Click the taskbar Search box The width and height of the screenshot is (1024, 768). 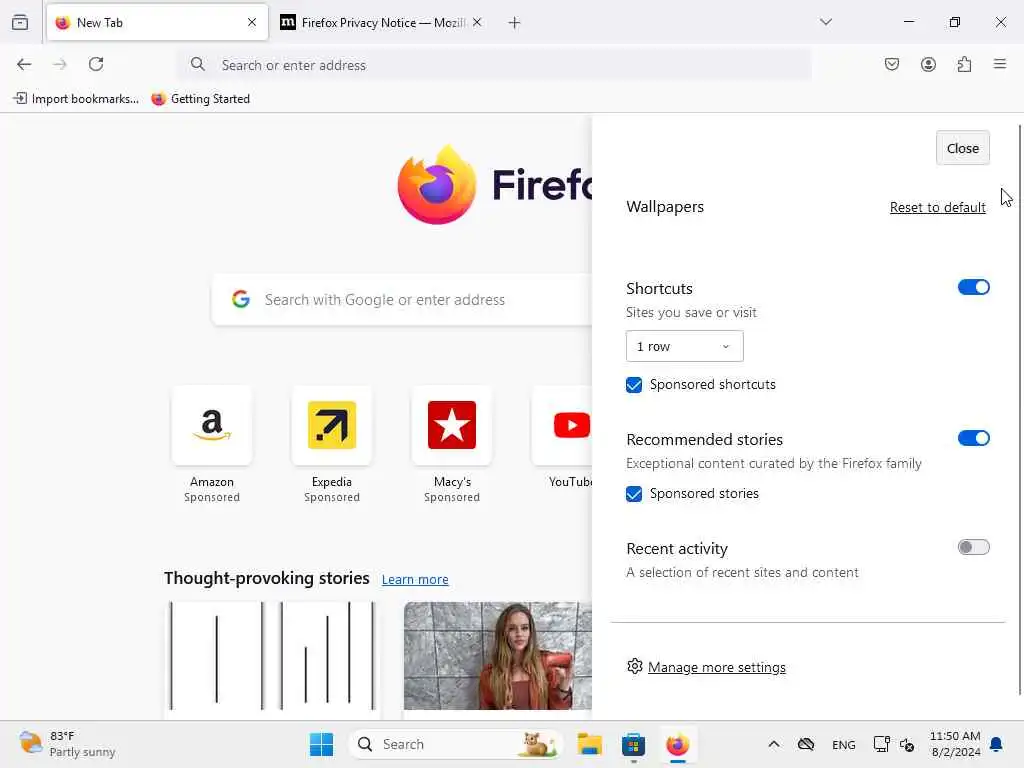click(x=456, y=744)
